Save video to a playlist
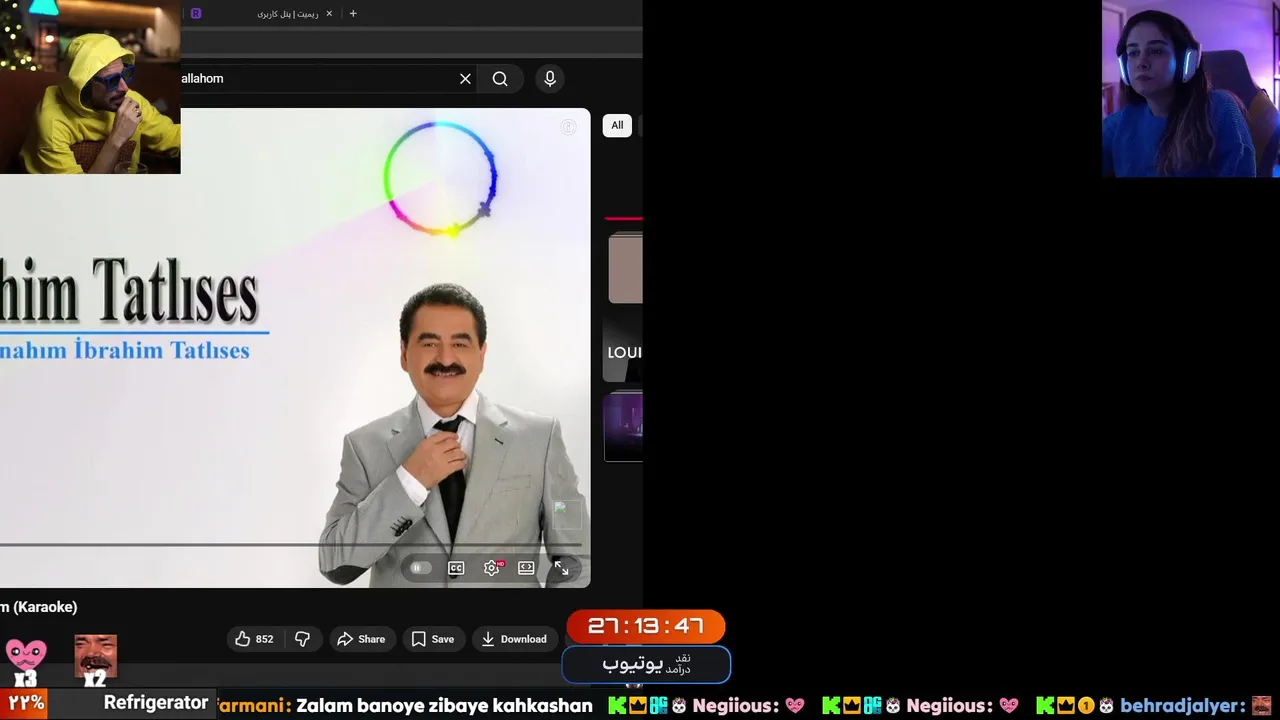Screen dimensions: 1280x720 pyautogui.click(x=432, y=639)
